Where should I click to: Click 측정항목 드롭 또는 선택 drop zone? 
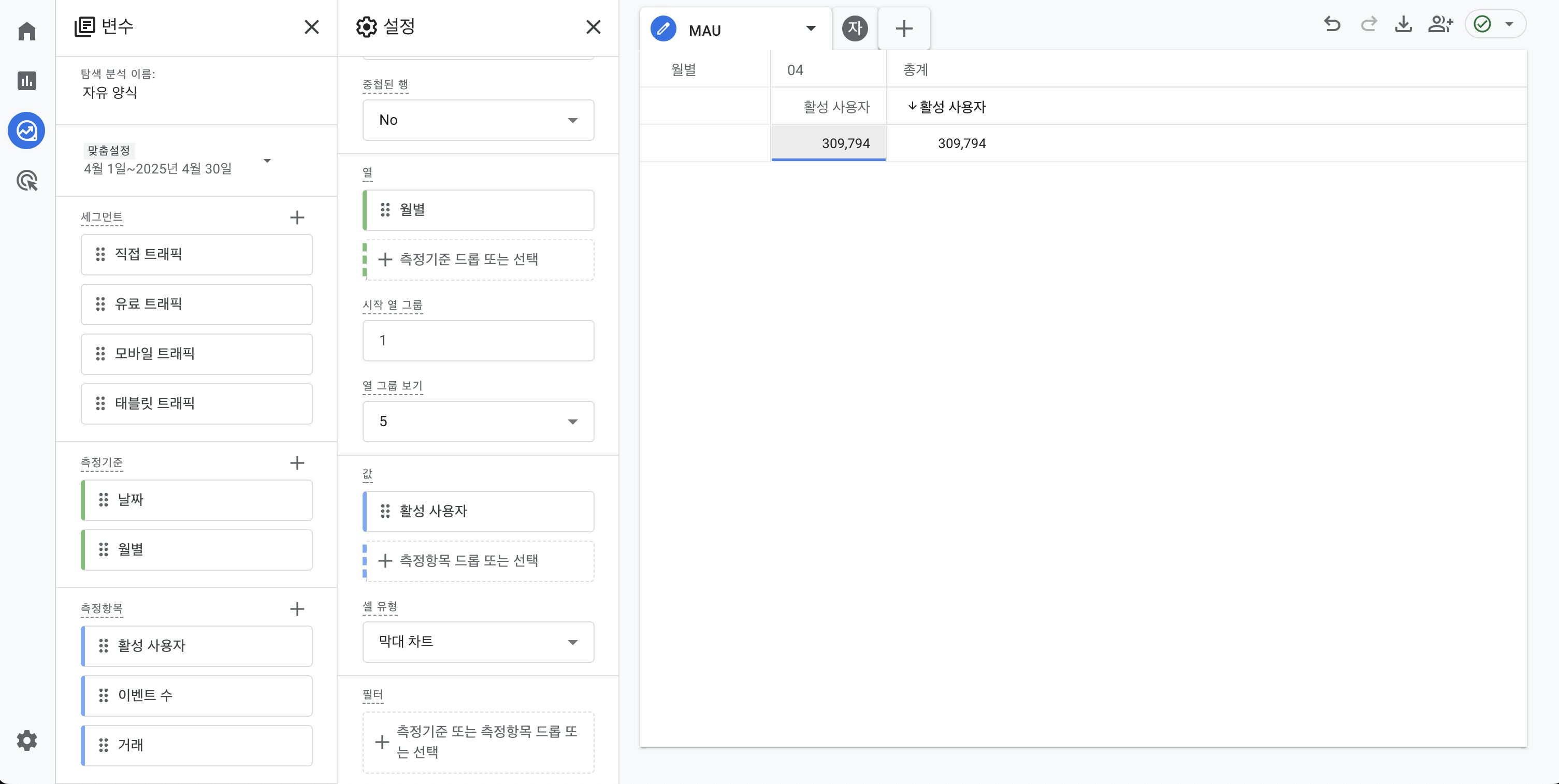478,561
